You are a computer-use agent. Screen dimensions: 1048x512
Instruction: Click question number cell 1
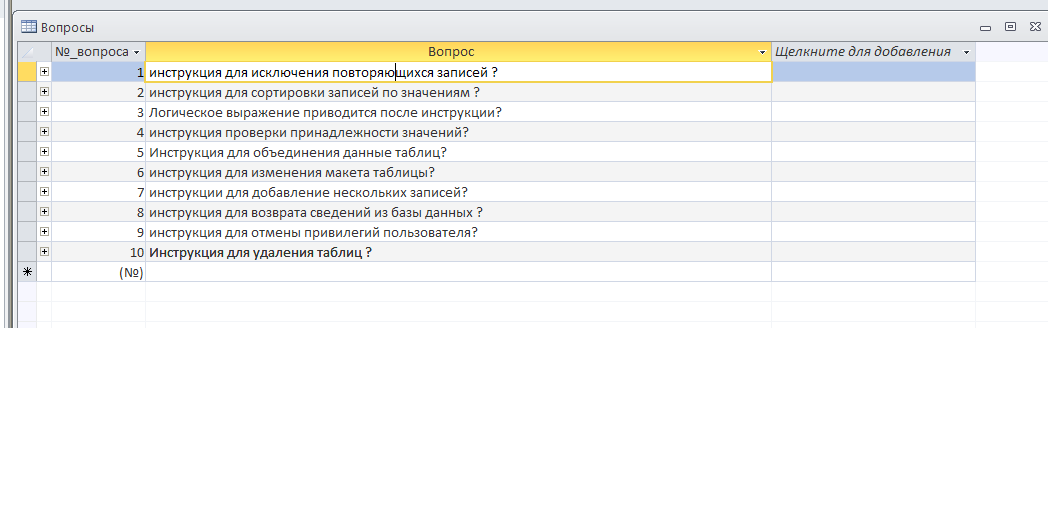pyautogui.click(x=98, y=72)
